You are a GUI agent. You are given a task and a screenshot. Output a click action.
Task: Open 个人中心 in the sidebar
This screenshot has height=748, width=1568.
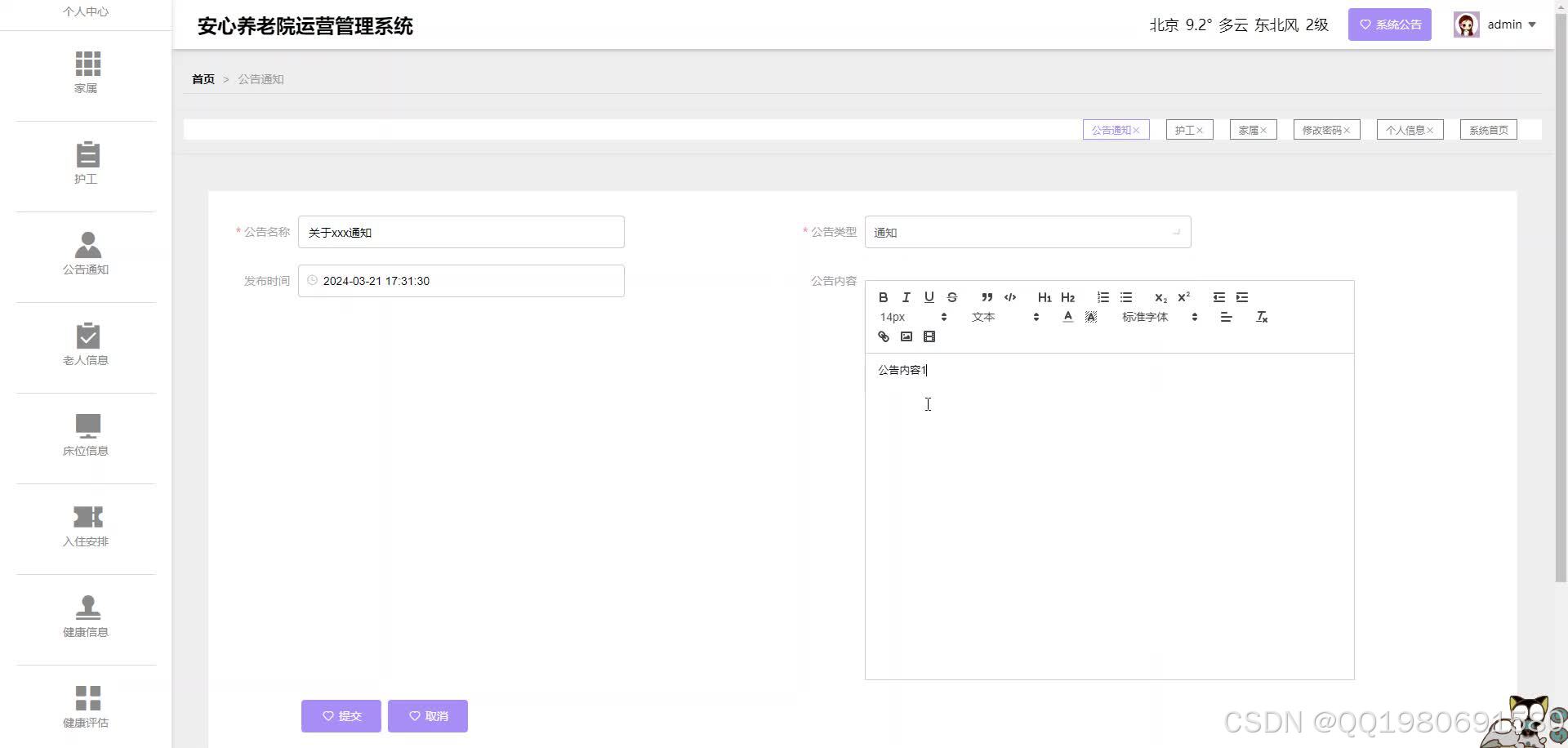tap(86, 12)
